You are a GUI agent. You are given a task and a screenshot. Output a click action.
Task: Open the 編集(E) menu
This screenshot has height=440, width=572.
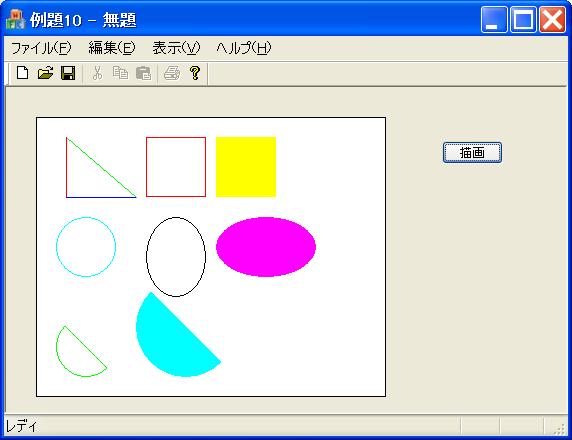[112, 48]
